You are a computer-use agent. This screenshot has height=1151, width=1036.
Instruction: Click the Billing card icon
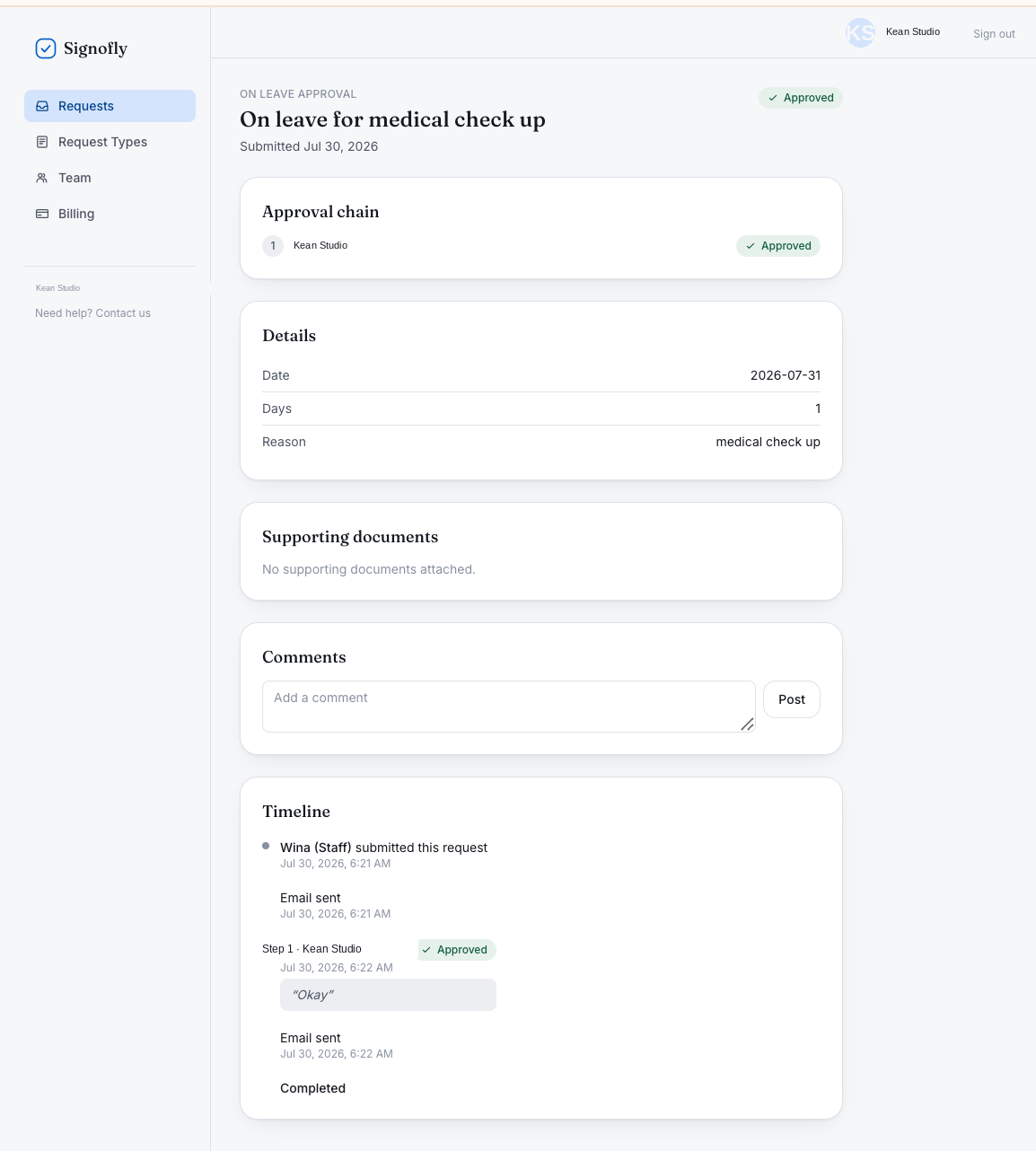[42, 214]
